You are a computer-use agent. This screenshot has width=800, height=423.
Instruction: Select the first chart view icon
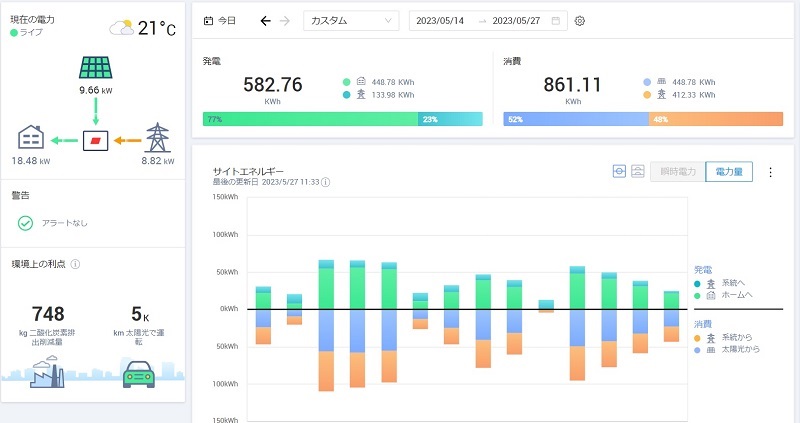(x=619, y=172)
